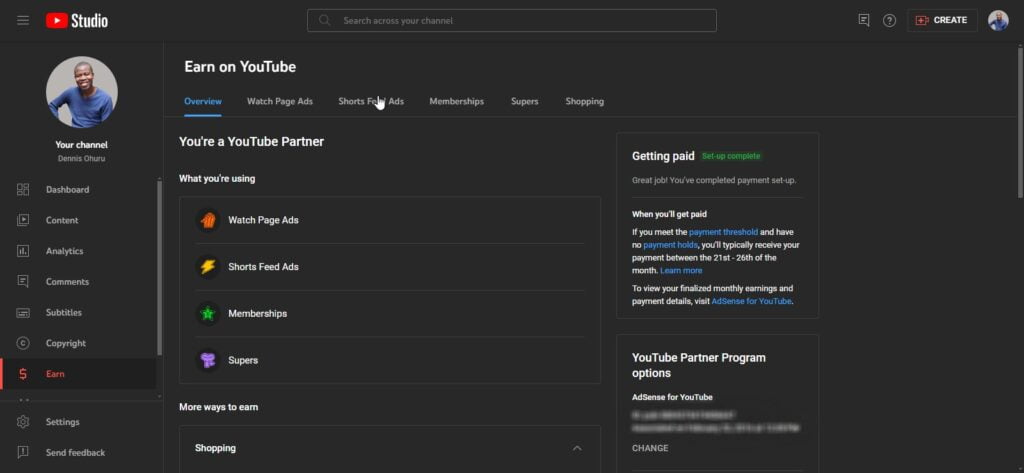Select Dashboard label in sidebar
This screenshot has width=1024, height=473.
click(x=67, y=189)
